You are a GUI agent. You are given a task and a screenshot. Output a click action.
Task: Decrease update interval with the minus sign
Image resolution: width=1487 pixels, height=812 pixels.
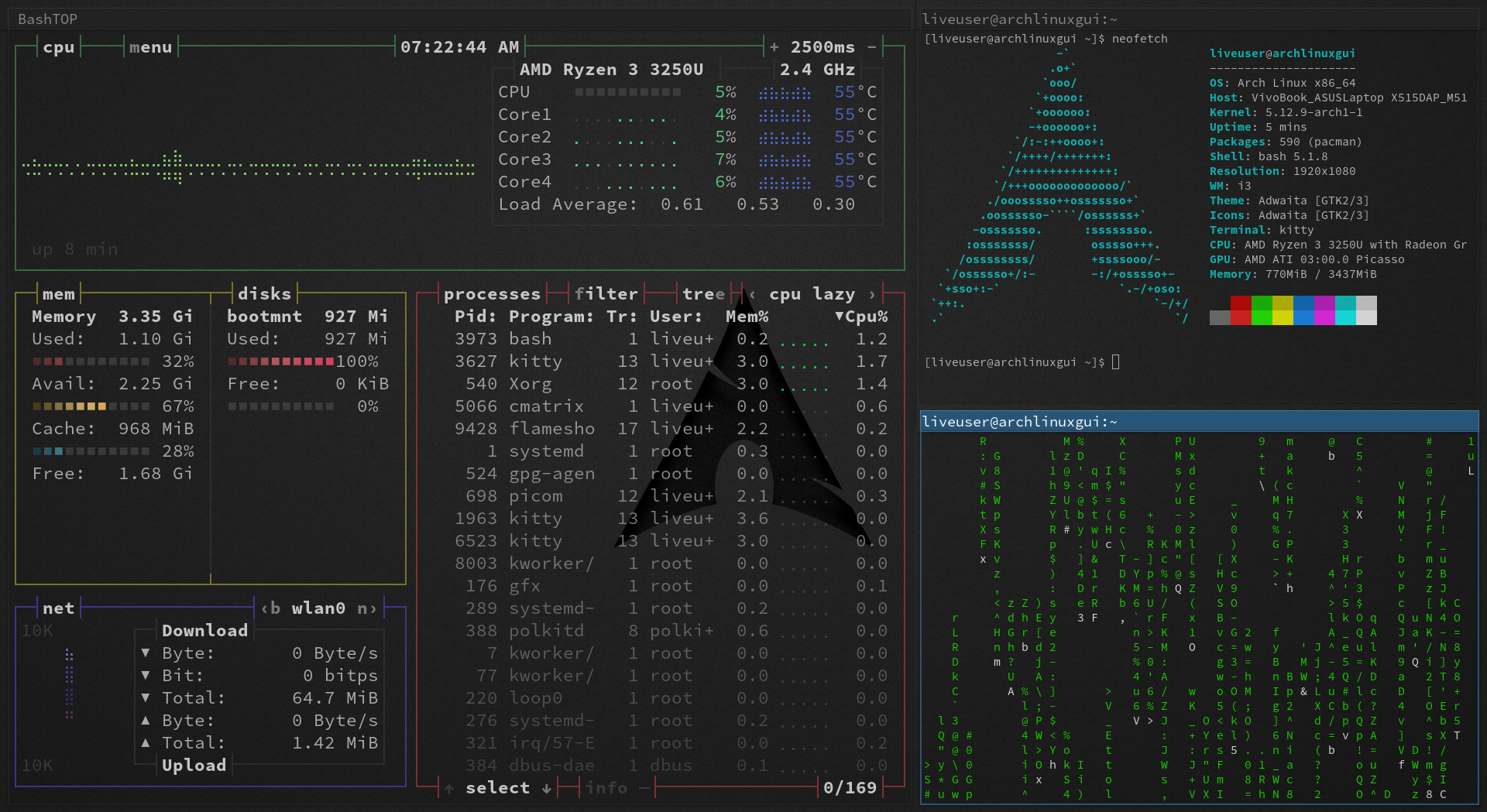(871, 47)
